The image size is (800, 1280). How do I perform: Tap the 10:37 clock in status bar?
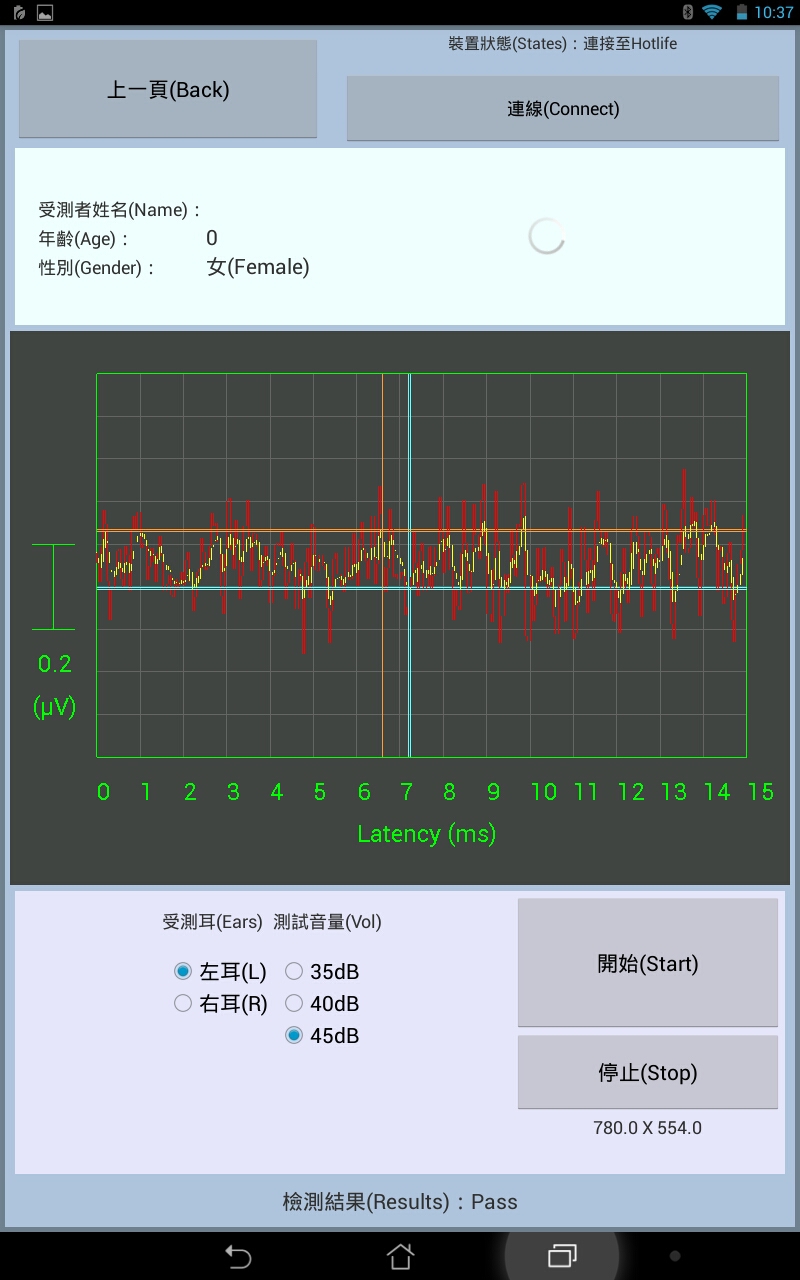click(774, 13)
